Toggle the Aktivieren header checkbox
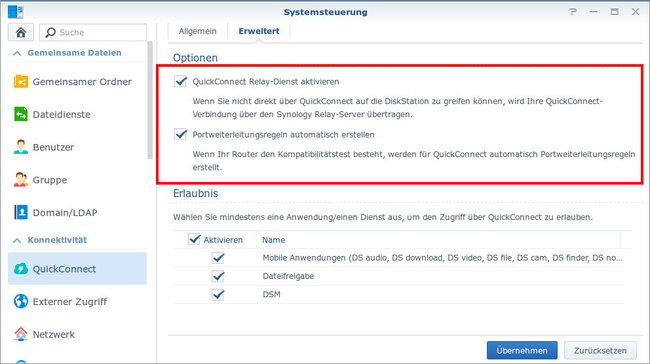The height and width of the screenshot is (364, 650). point(194,239)
